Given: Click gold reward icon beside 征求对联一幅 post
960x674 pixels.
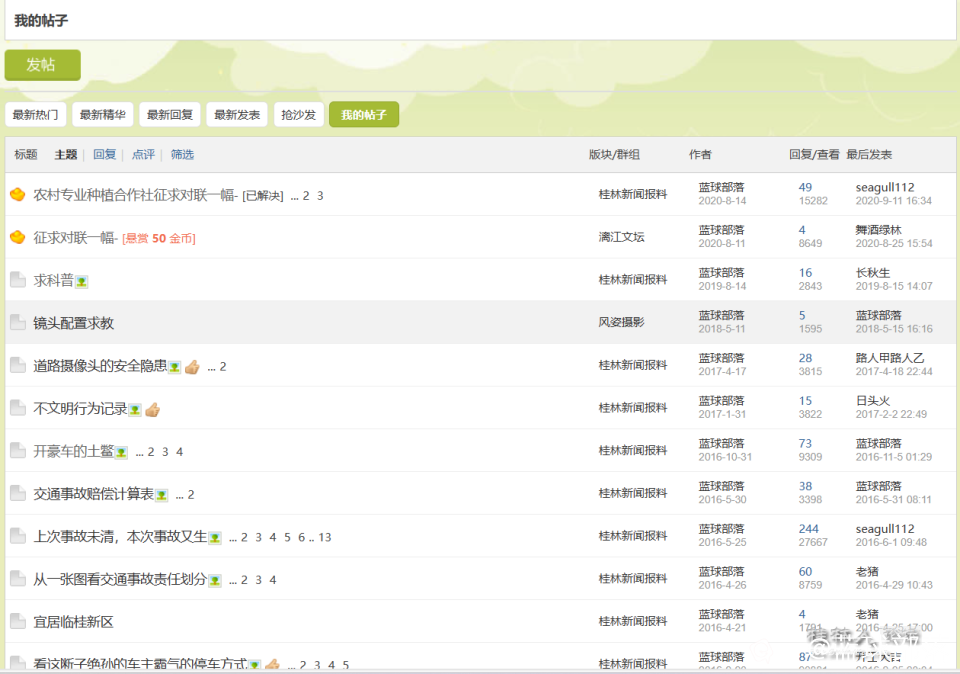Looking at the screenshot, I should 17,238.
